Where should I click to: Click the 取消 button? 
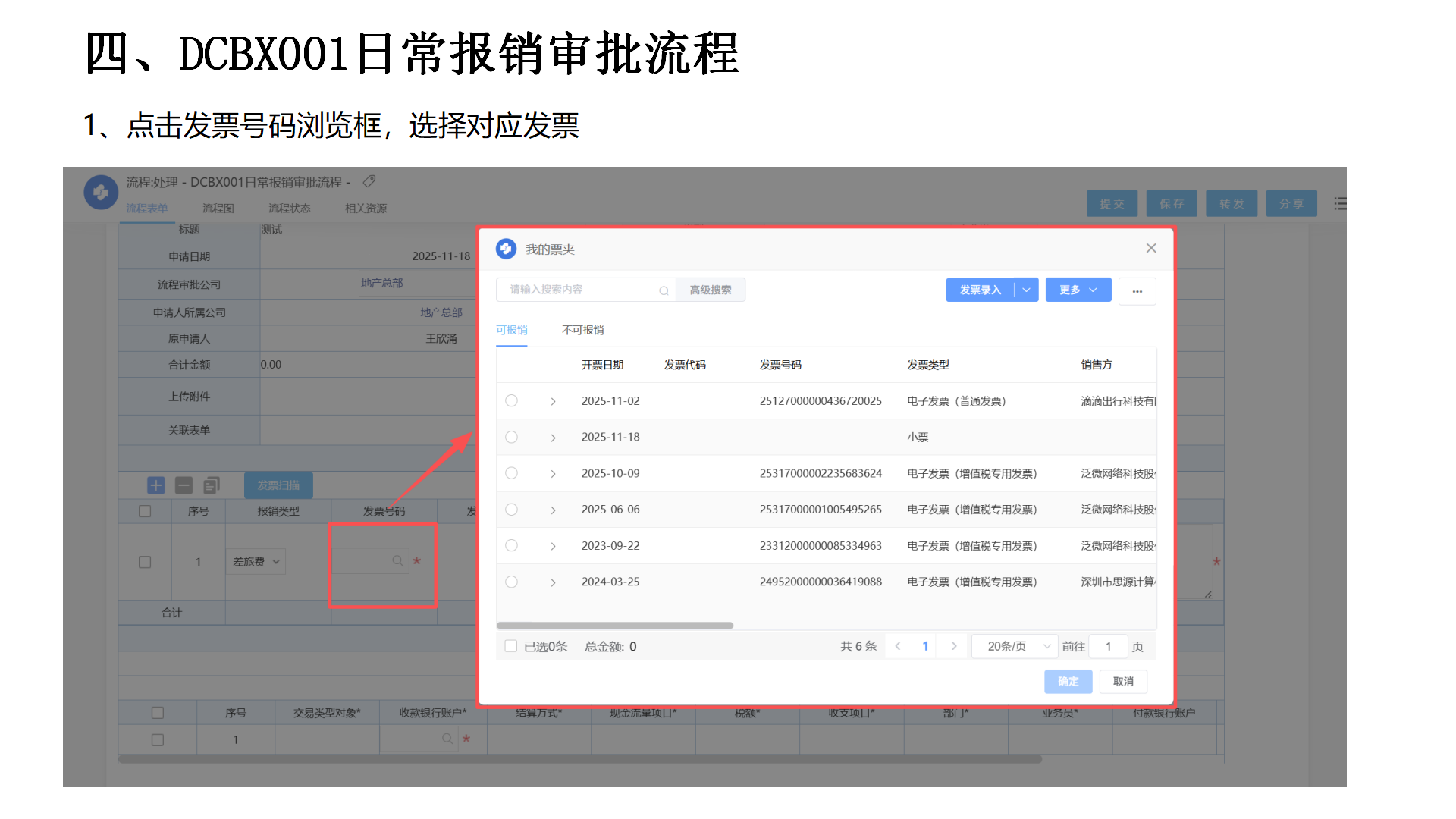tap(1123, 682)
